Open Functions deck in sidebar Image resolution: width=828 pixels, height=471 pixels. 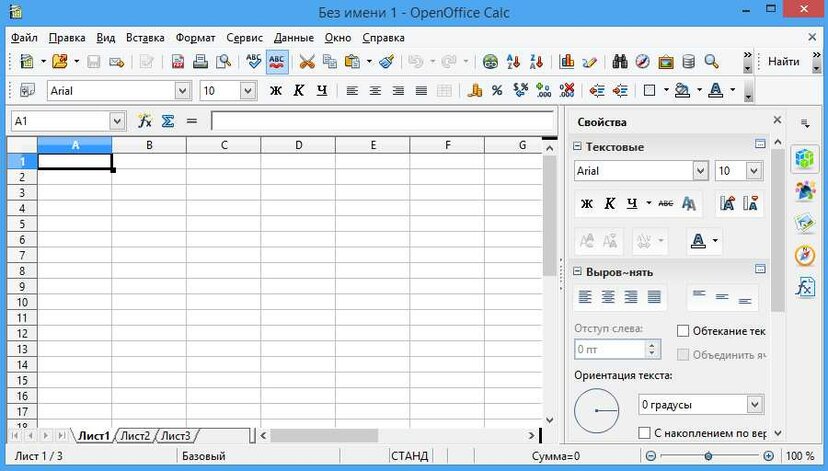pos(805,287)
